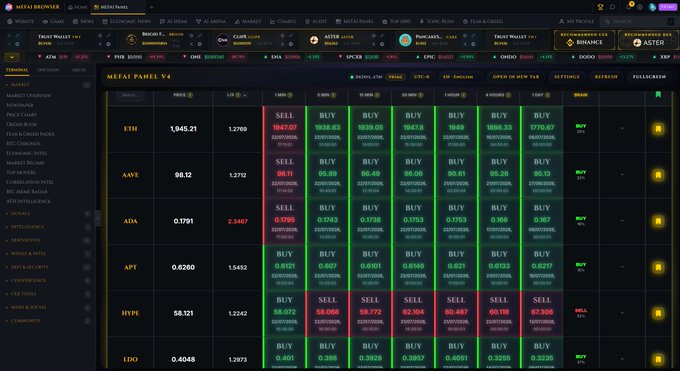Open Game in the navigation bar
680x371 pixels.
coord(53,21)
